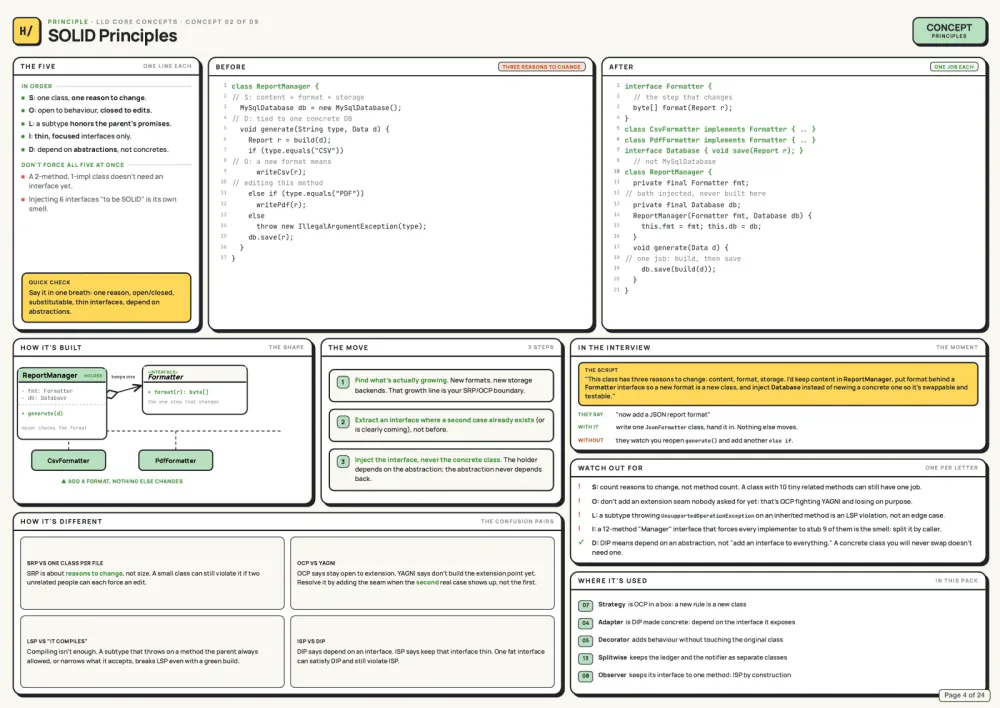Click the yellow THE SCRIPT callout

tap(777, 383)
